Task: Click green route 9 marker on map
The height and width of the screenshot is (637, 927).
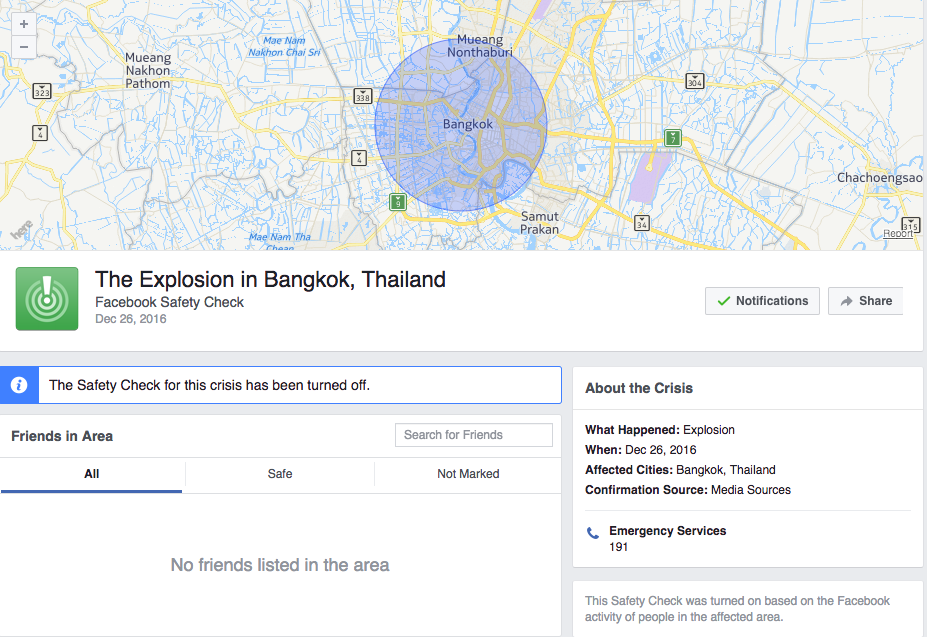Action: pos(398,202)
